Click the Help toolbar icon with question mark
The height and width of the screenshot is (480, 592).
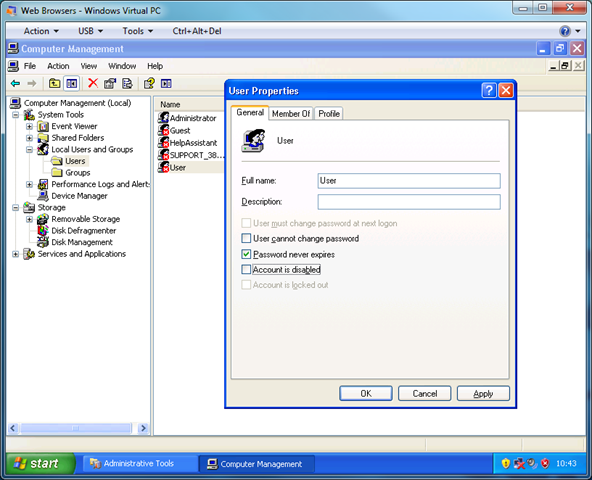coord(149,83)
